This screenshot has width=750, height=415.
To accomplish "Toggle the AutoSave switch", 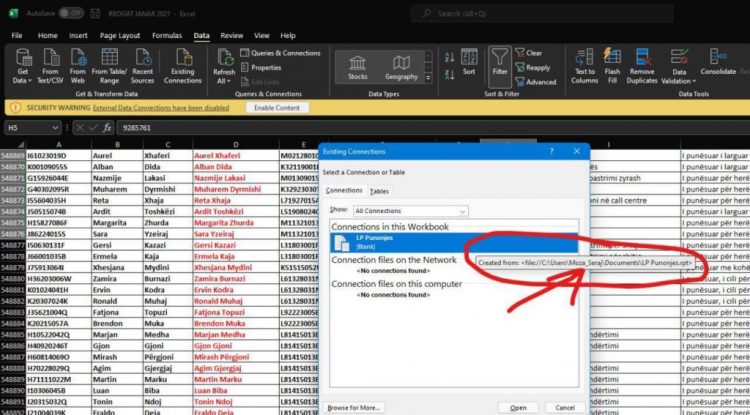I will (x=70, y=13).
